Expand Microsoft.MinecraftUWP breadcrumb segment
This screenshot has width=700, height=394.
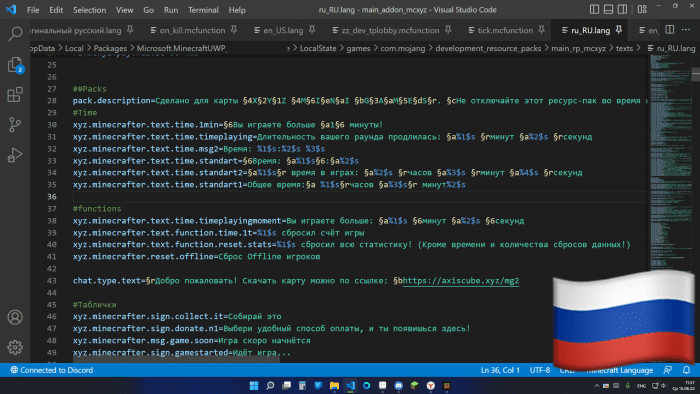tap(181, 48)
